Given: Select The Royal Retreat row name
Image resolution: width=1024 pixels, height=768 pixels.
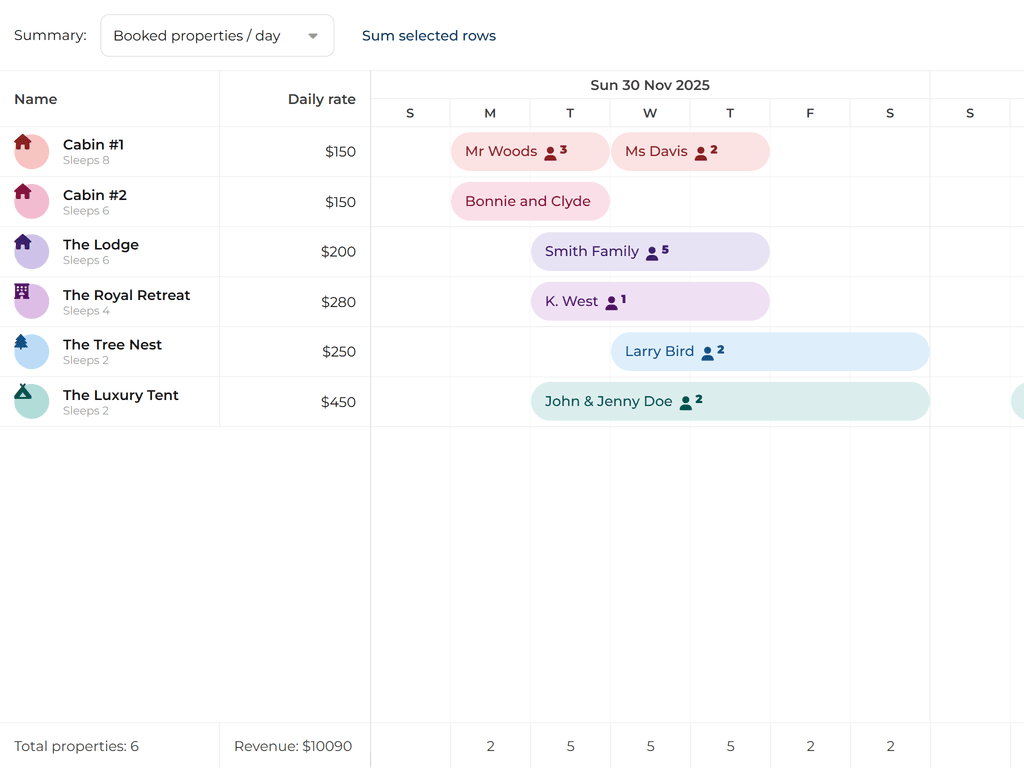Looking at the screenshot, I should pyautogui.click(x=126, y=295).
